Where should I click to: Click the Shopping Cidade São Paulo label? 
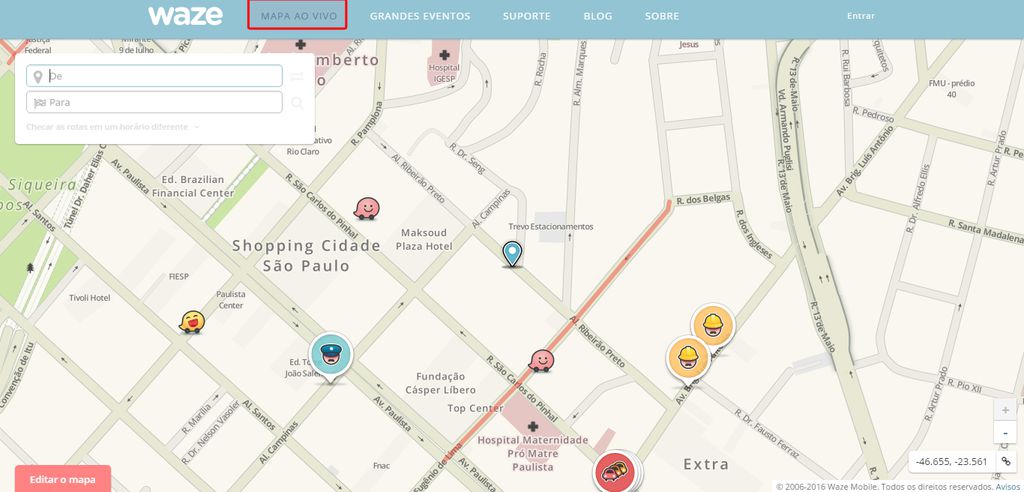[x=306, y=255]
